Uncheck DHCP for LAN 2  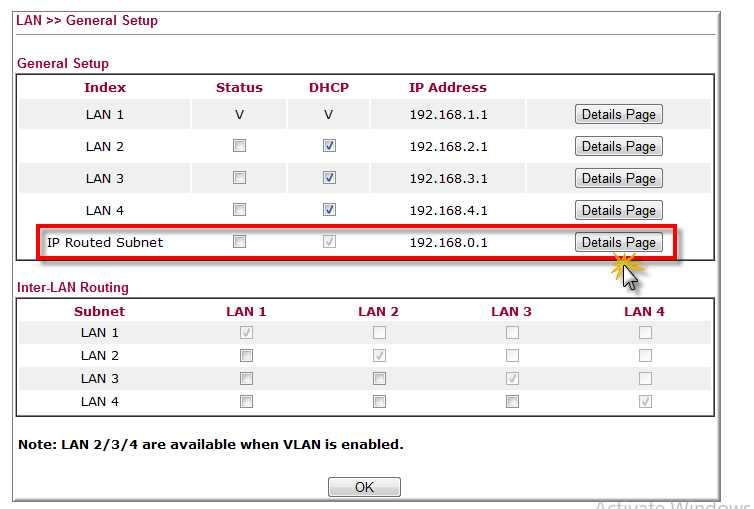coord(329,146)
